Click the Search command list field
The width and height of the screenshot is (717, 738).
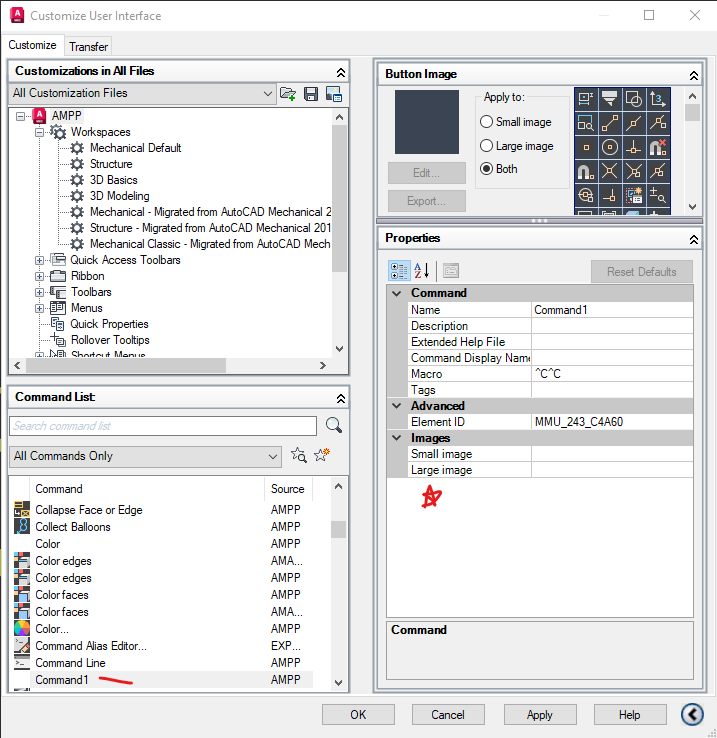[x=163, y=426]
